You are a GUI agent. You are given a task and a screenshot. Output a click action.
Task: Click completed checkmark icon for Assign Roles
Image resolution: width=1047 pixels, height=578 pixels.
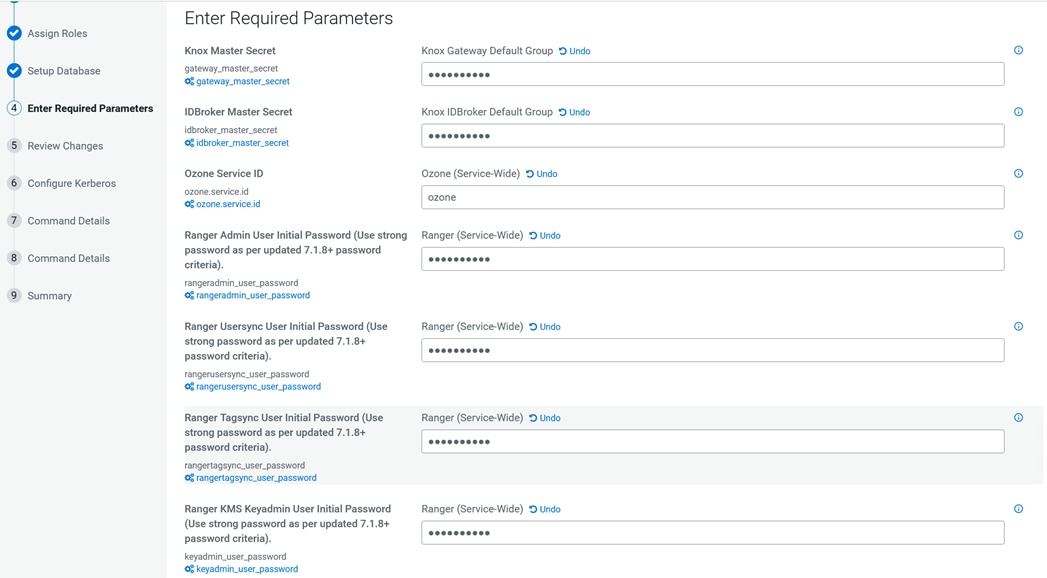point(14,33)
